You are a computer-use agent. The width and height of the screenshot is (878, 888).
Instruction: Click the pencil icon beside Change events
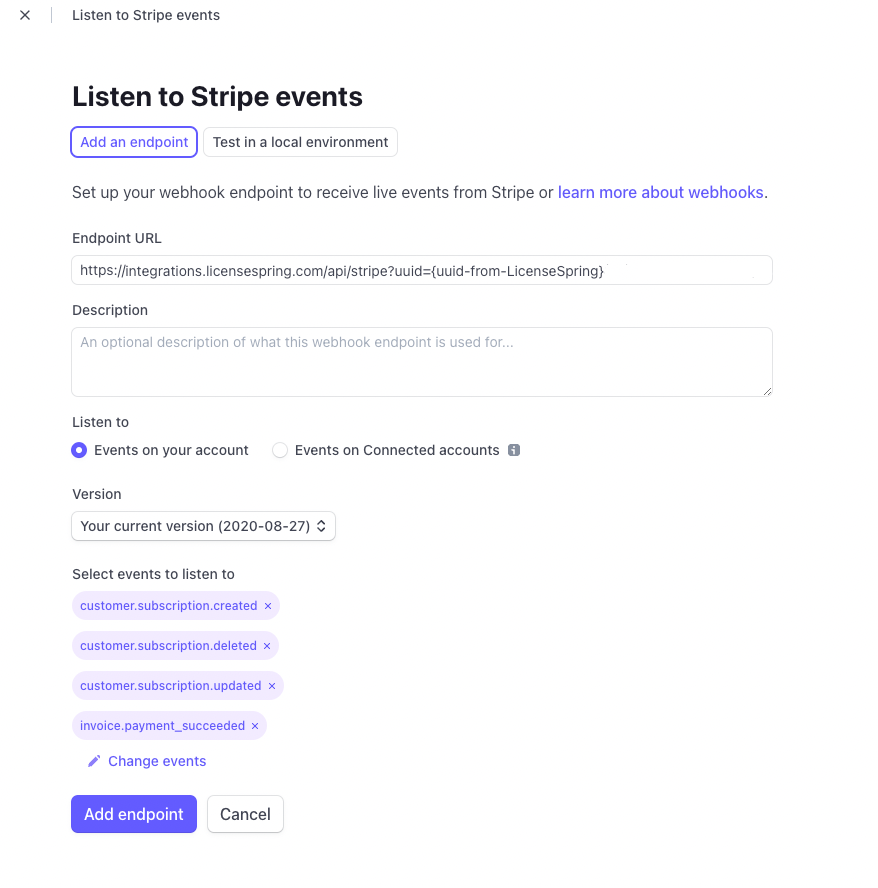point(93,760)
